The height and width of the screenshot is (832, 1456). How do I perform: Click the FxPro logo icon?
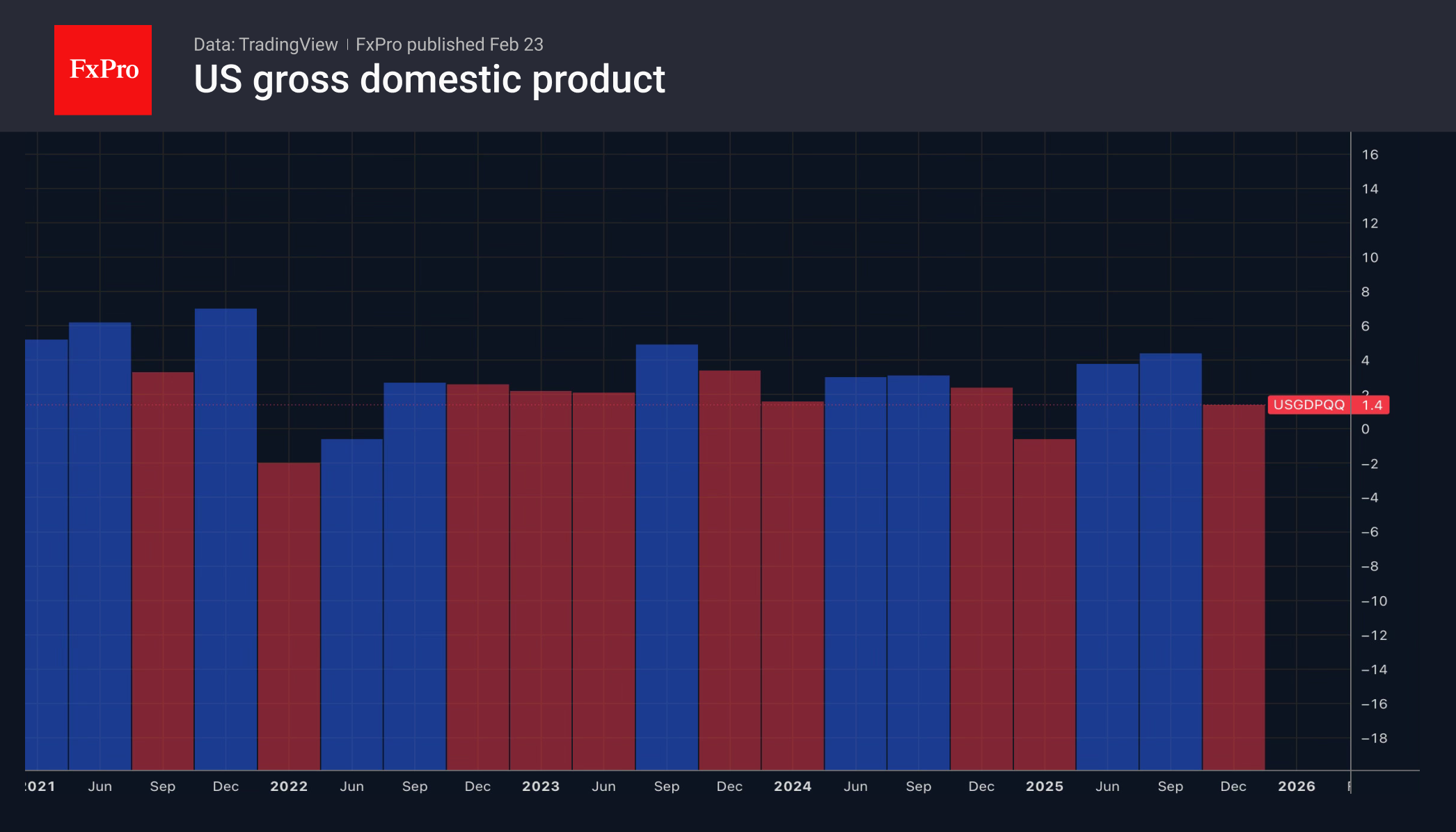pyautogui.click(x=102, y=70)
